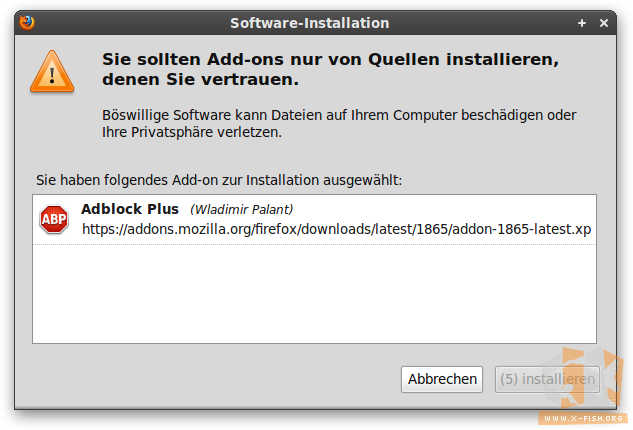Click the '(5) installieren' countdown button

tap(547, 379)
